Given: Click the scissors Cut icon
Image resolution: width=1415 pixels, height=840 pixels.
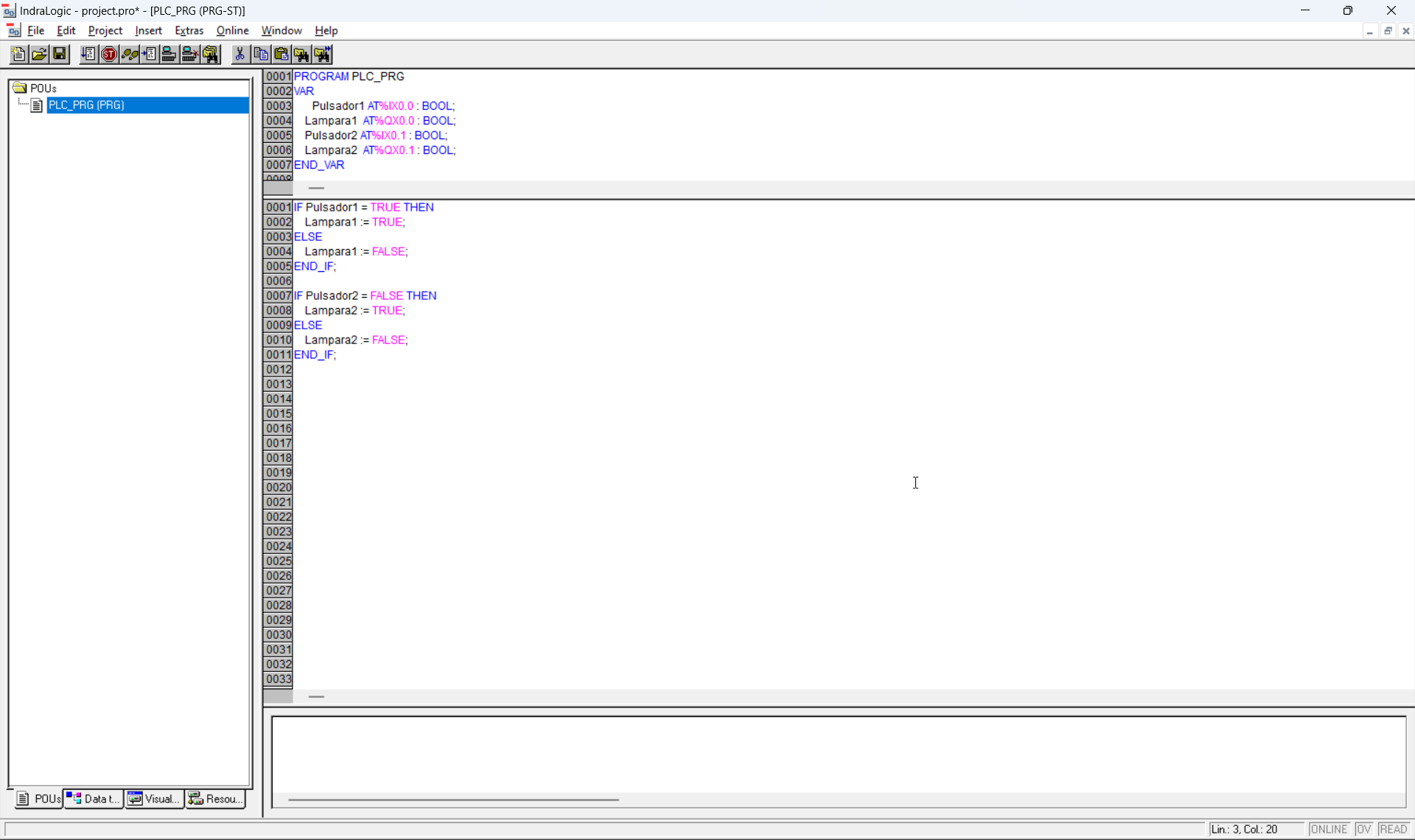Looking at the screenshot, I should [x=240, y=54].
